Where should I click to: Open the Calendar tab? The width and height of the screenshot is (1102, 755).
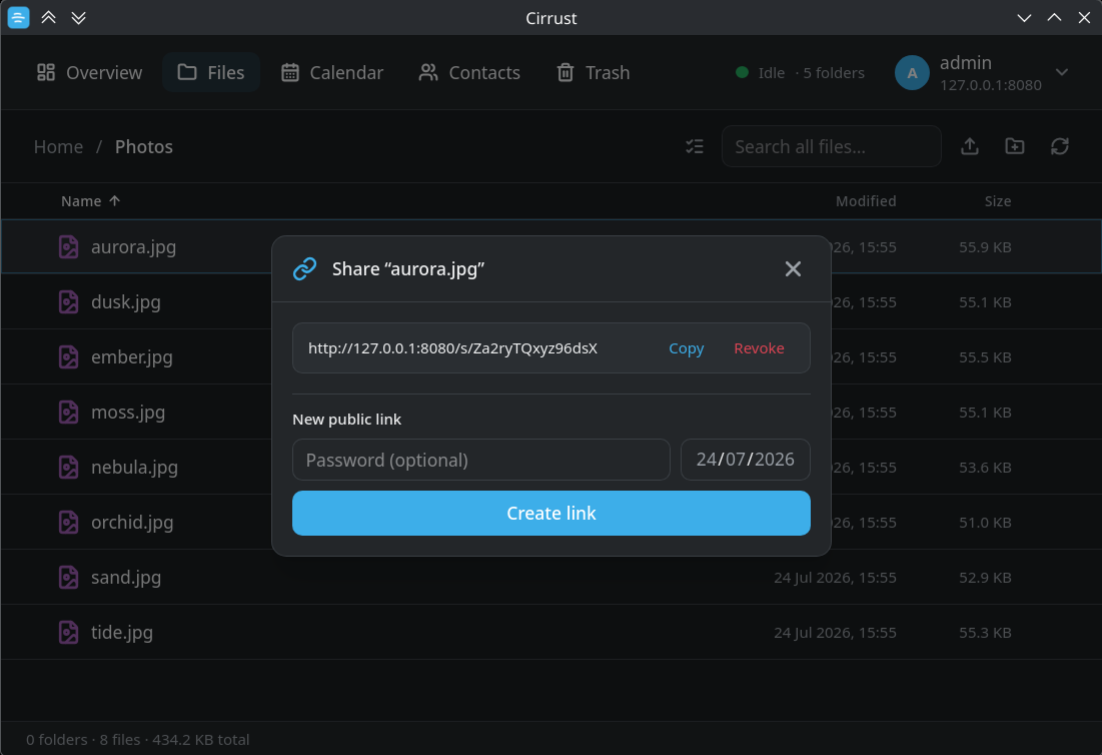click(332, 72)
